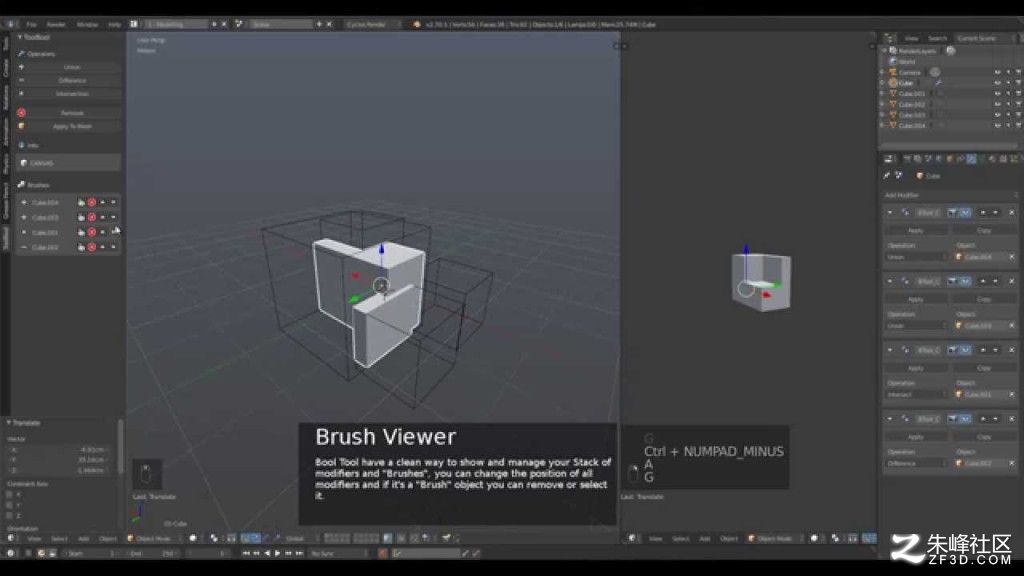Open the Render menu
The height and width of the screenshot is (576, 1024).
(x=56, y=24)
